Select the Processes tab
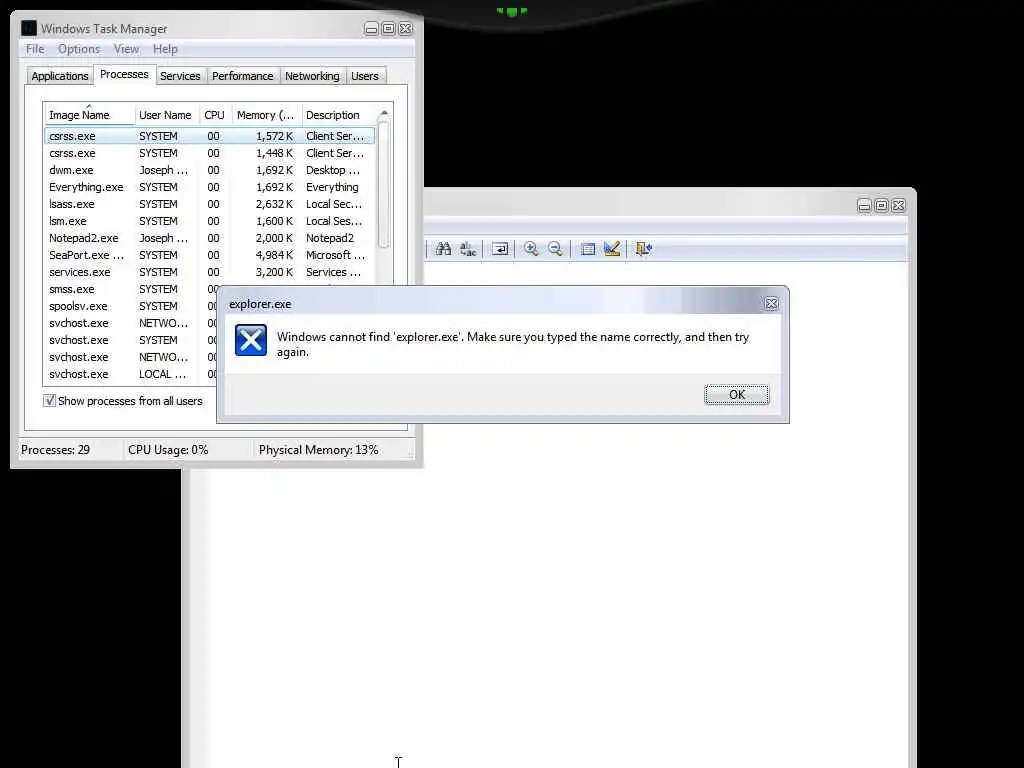Screen dimensions: 1024x768 pyautogui.click(x=124, y=74)
